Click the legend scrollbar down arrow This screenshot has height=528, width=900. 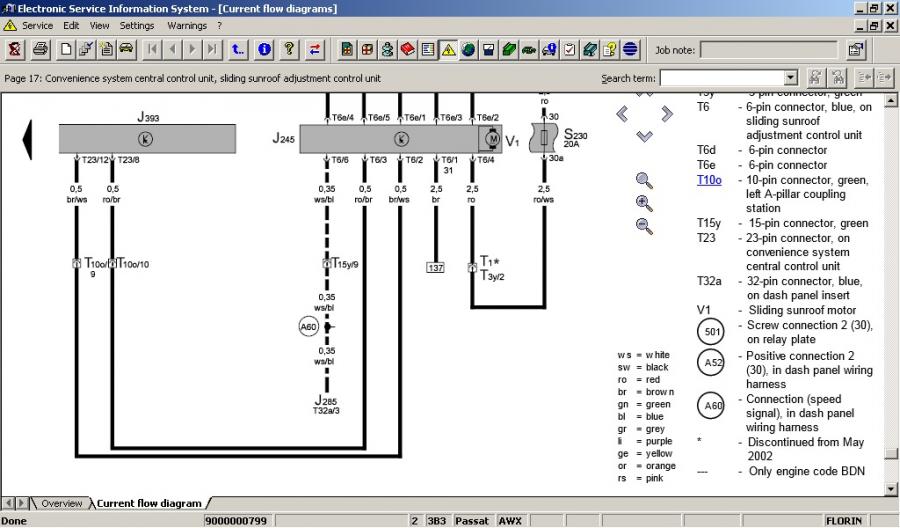[x=892, y=488]
